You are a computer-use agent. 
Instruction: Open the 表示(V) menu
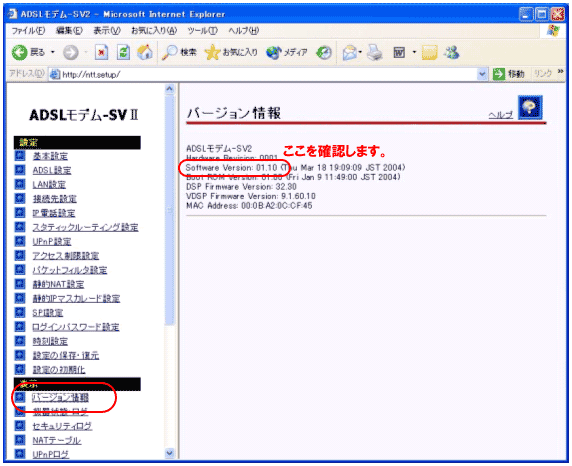pyautogui.click(x=107, y=31)
